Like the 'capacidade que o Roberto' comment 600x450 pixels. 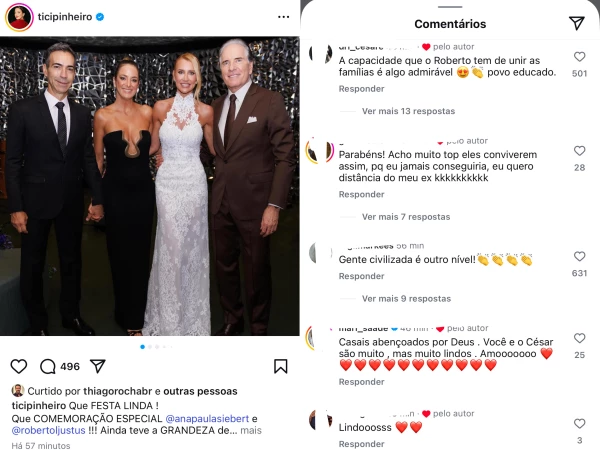[x=579, y=58]
